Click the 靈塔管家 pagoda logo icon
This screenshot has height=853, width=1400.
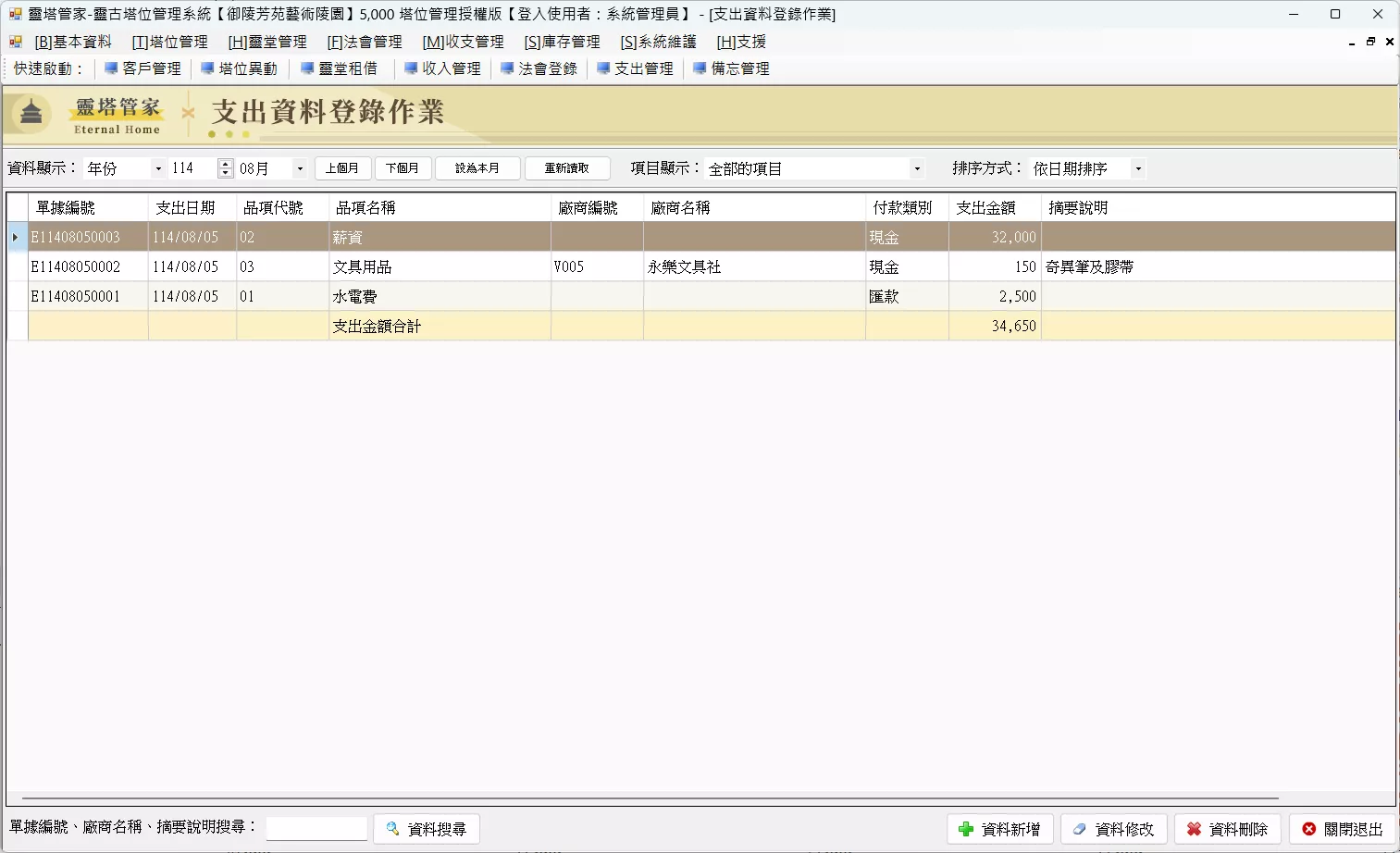31,113
